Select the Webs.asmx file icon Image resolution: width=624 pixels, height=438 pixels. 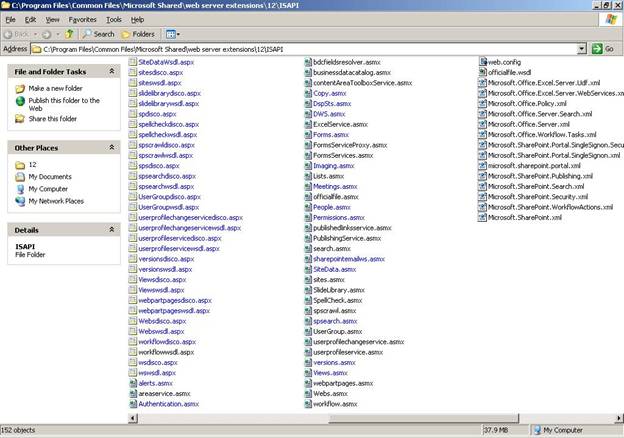[x=308, y=393]
